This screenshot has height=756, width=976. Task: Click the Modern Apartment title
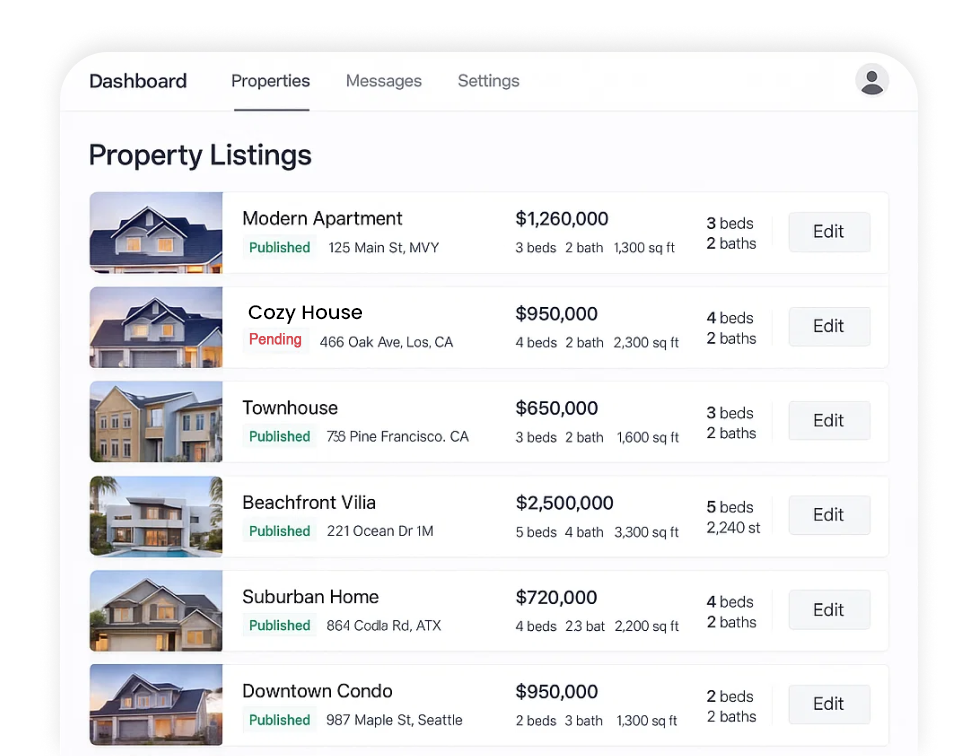(322, 218)
